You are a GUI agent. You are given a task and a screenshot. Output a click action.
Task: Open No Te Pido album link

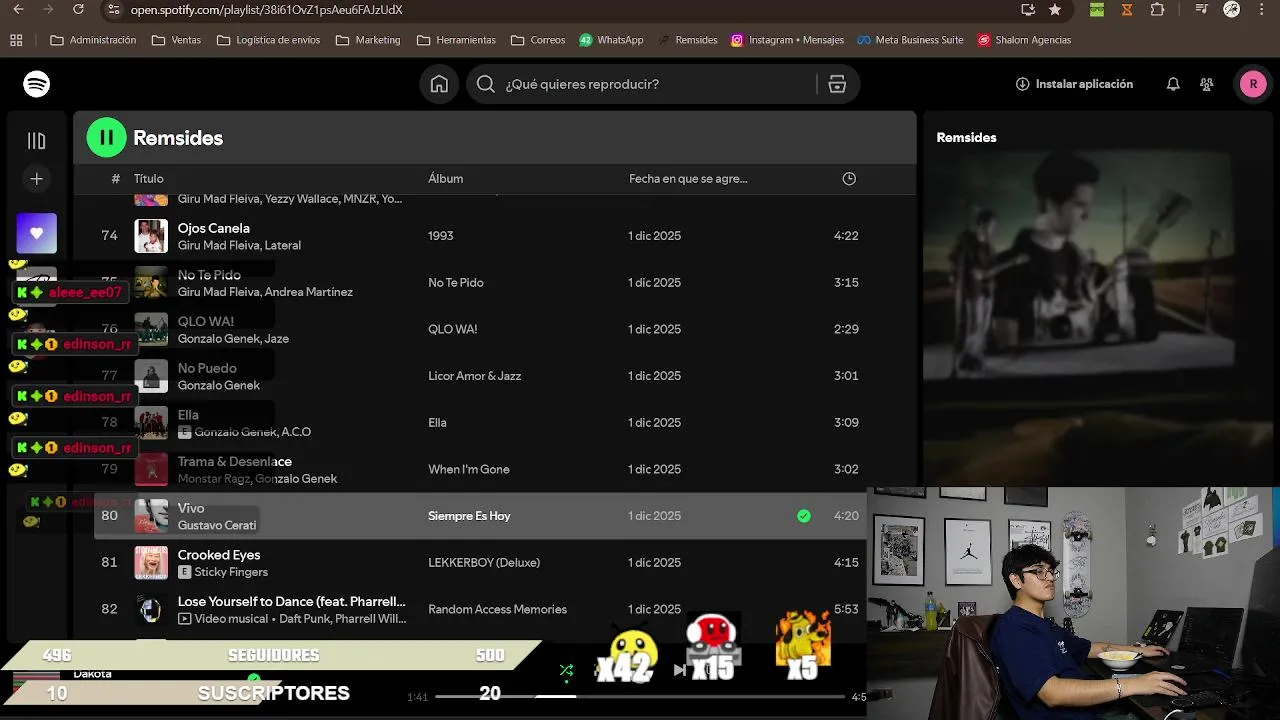(x=456, y=283)
